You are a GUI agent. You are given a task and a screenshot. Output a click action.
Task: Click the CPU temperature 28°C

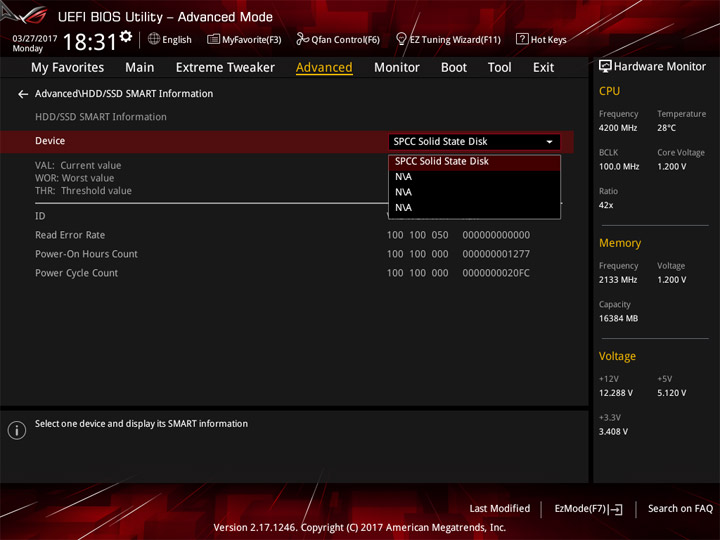point(666,128)
